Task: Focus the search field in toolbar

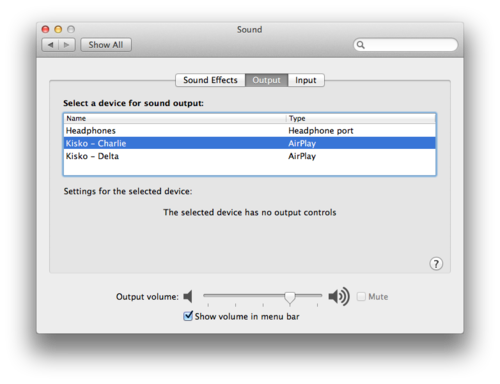Action: 406,45
